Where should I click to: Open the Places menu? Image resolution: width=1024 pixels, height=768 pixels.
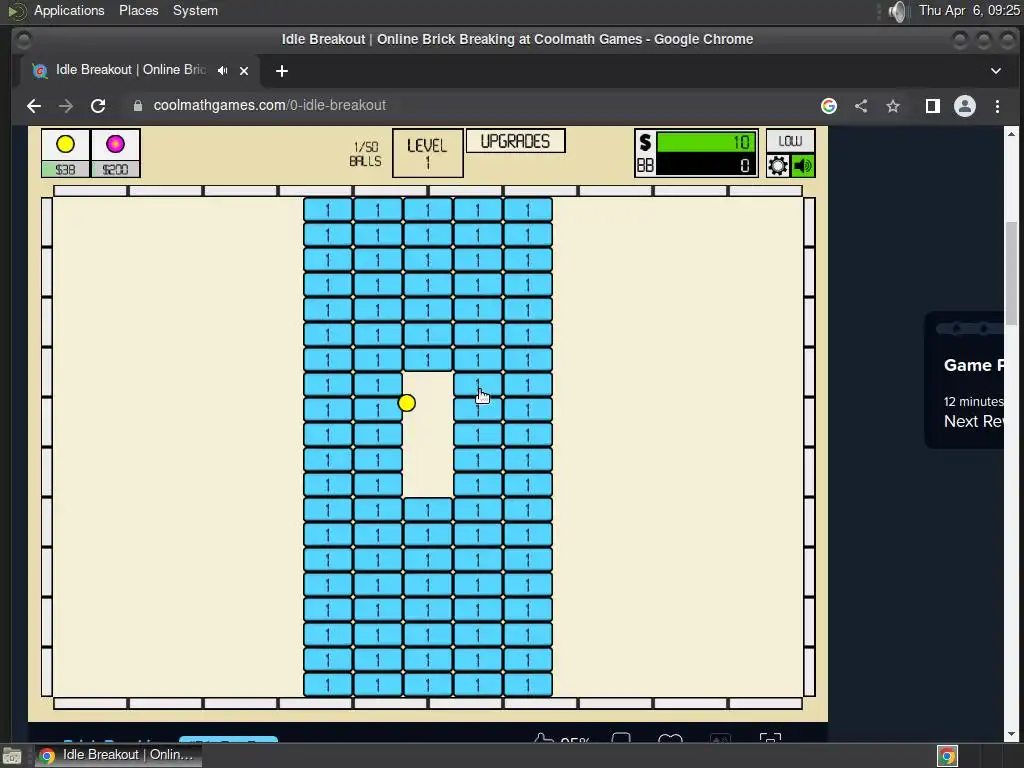point(138,10)
